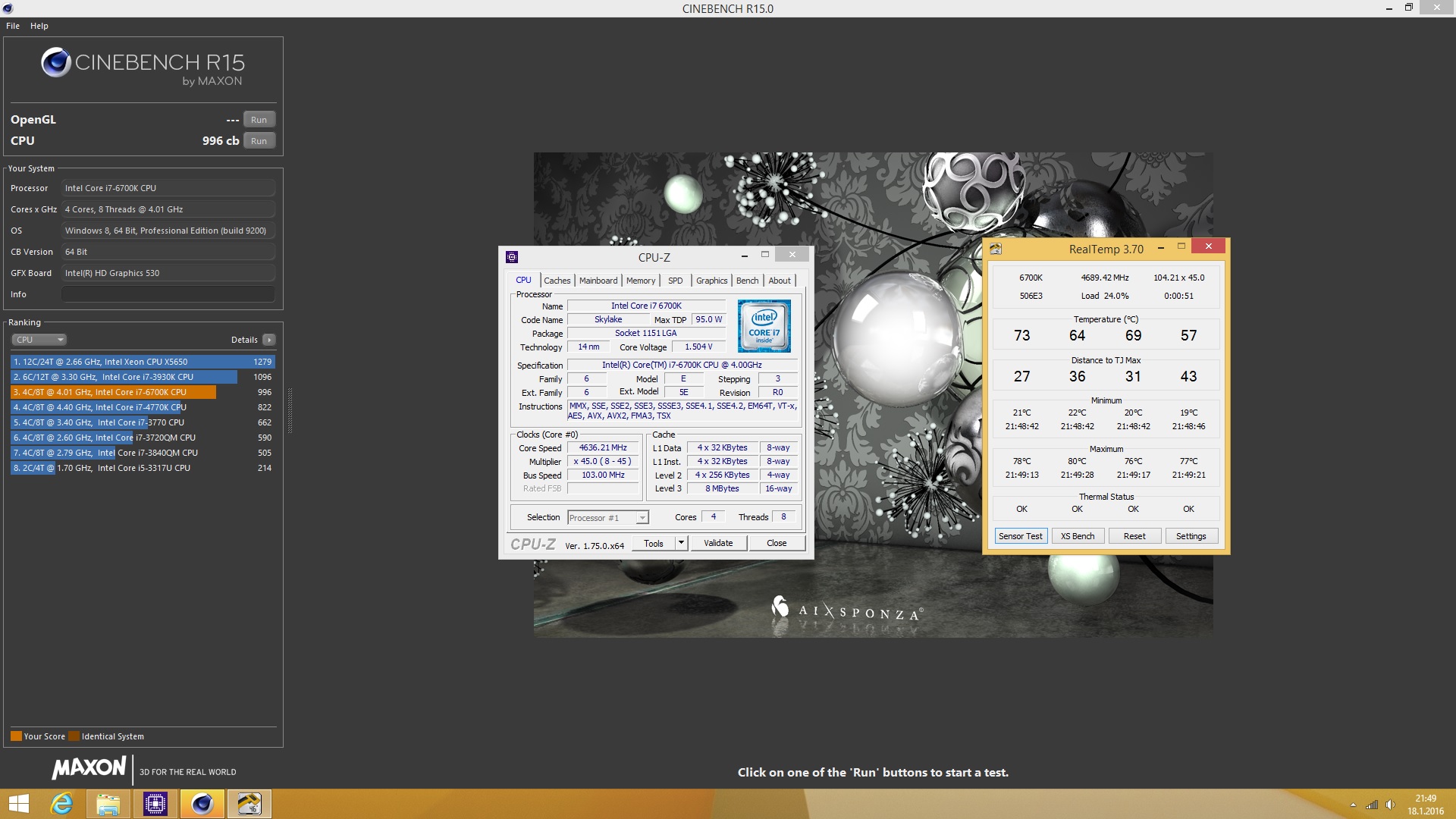Image resolution: width=1456 pixels, height=819 pixels.
Task: Open the Ranking CPU dropdown
Action: tap(39, 340)
